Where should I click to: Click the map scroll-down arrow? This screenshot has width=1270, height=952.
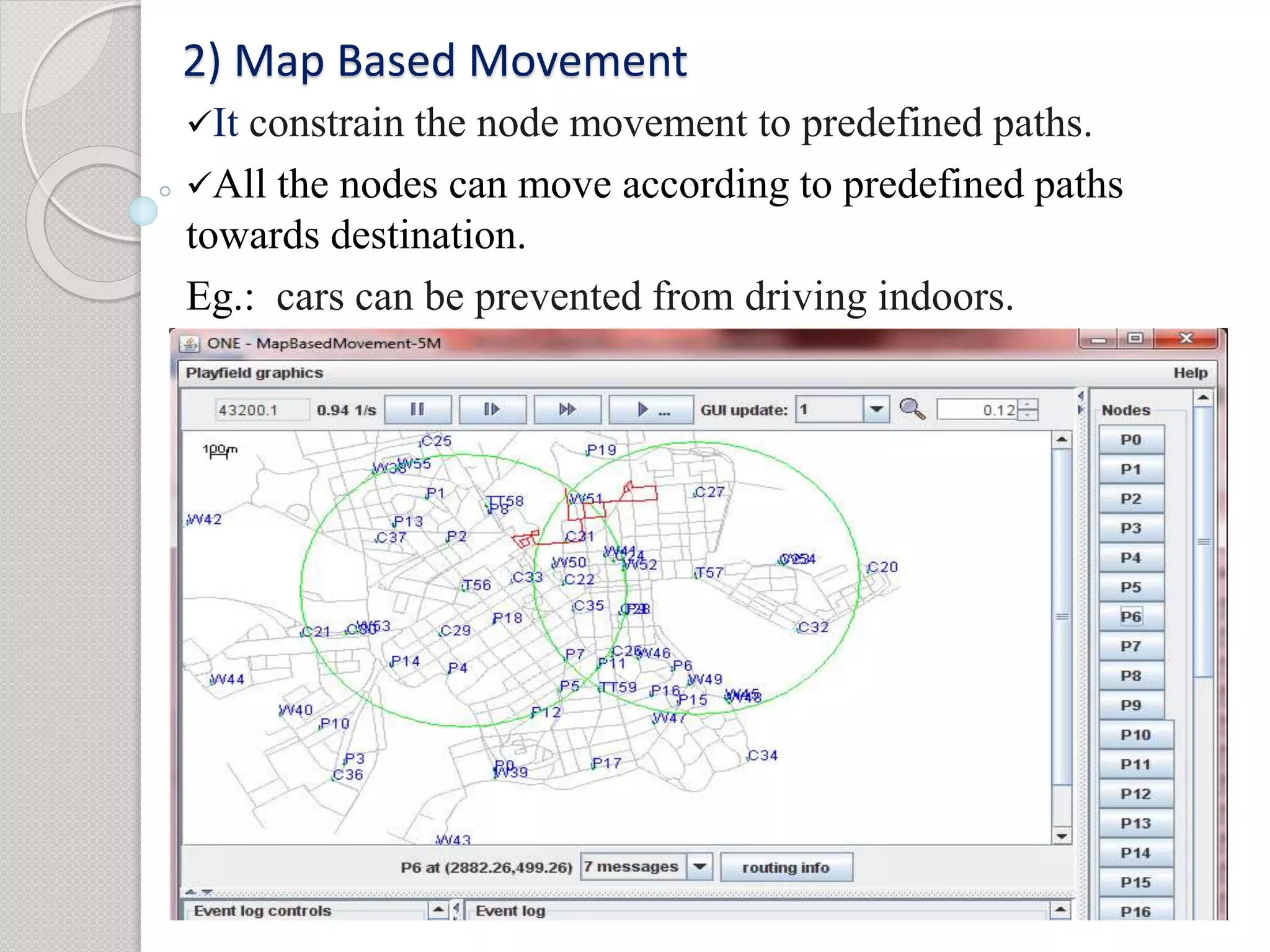click(1062, 836)
